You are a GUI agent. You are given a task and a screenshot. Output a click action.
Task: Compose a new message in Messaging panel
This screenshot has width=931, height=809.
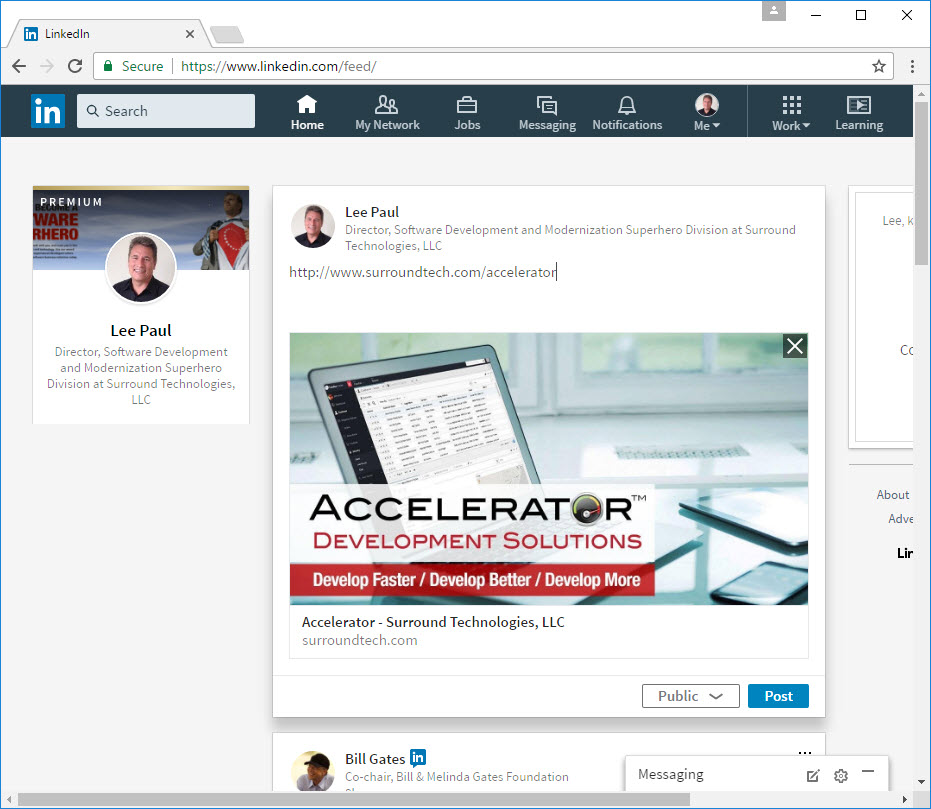(813, 775)
